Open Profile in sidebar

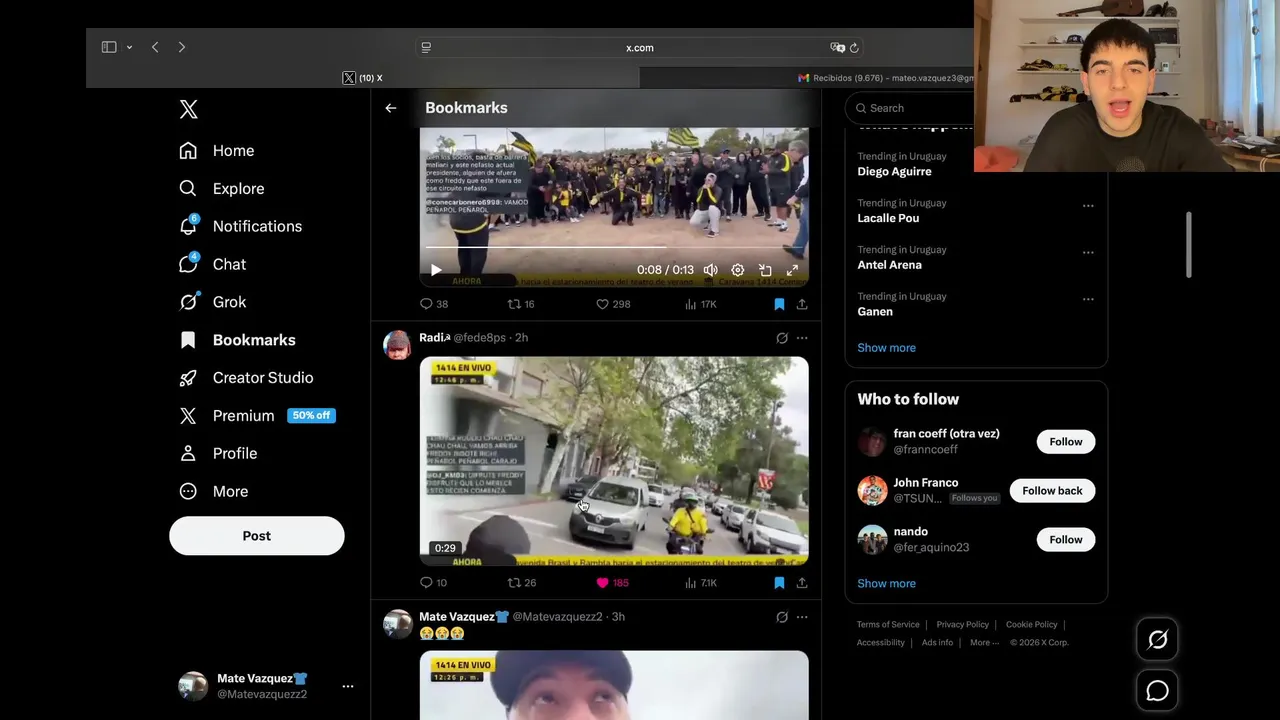[x=218, y=454]
